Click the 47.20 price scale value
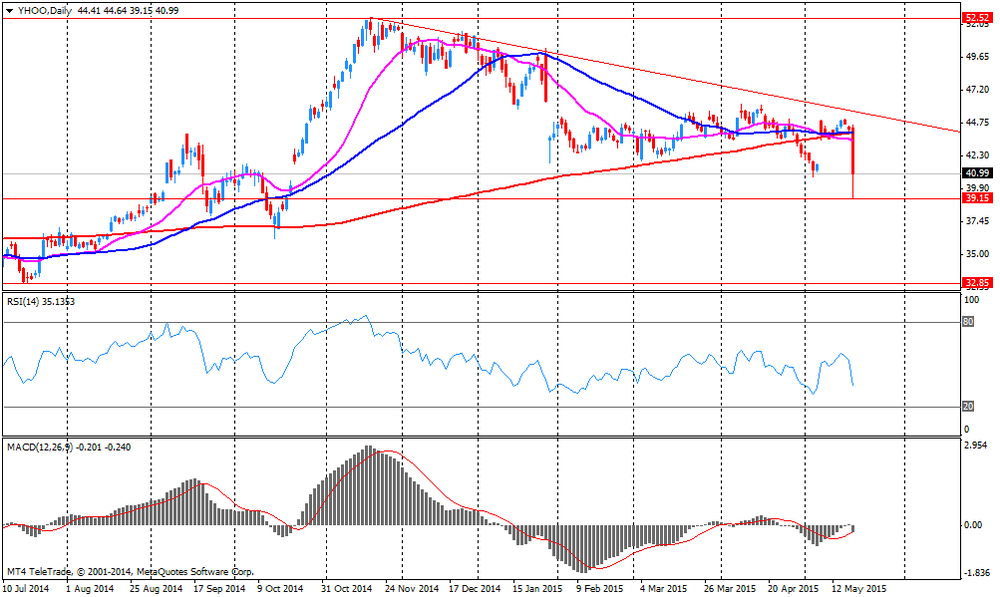 pos(977,90)
